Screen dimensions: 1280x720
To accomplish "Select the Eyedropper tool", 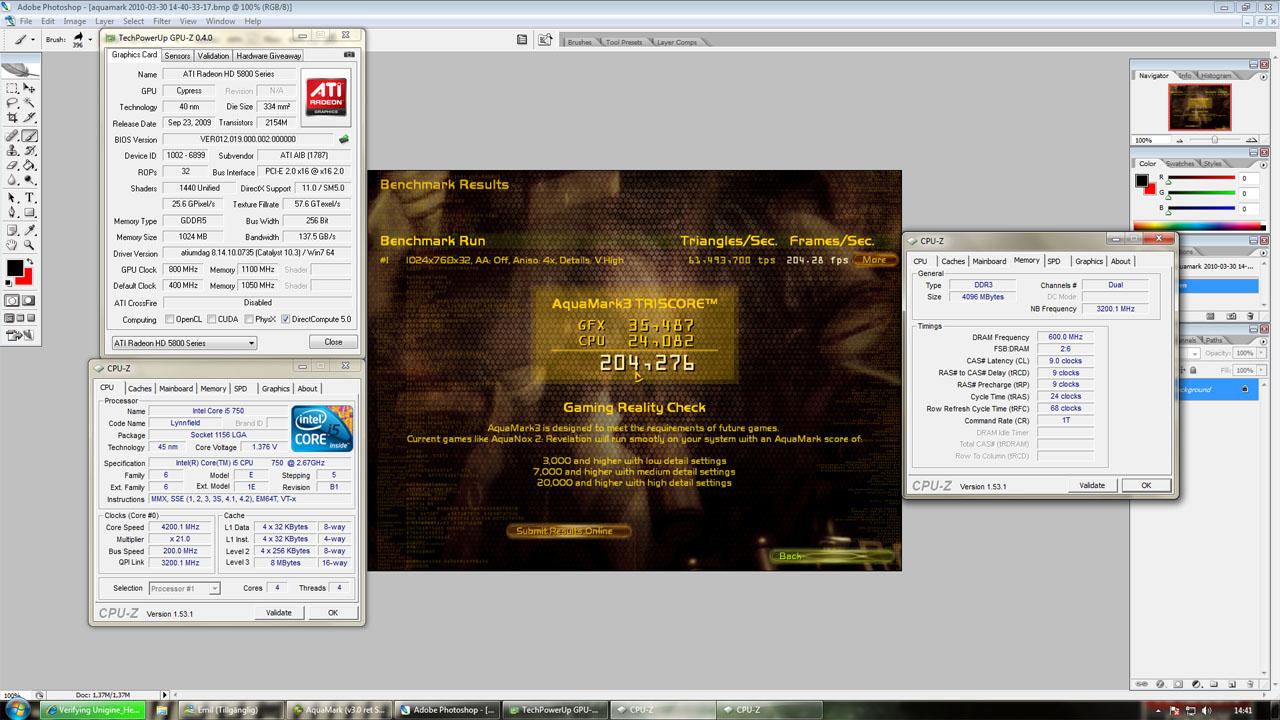I will coord(29,230).
